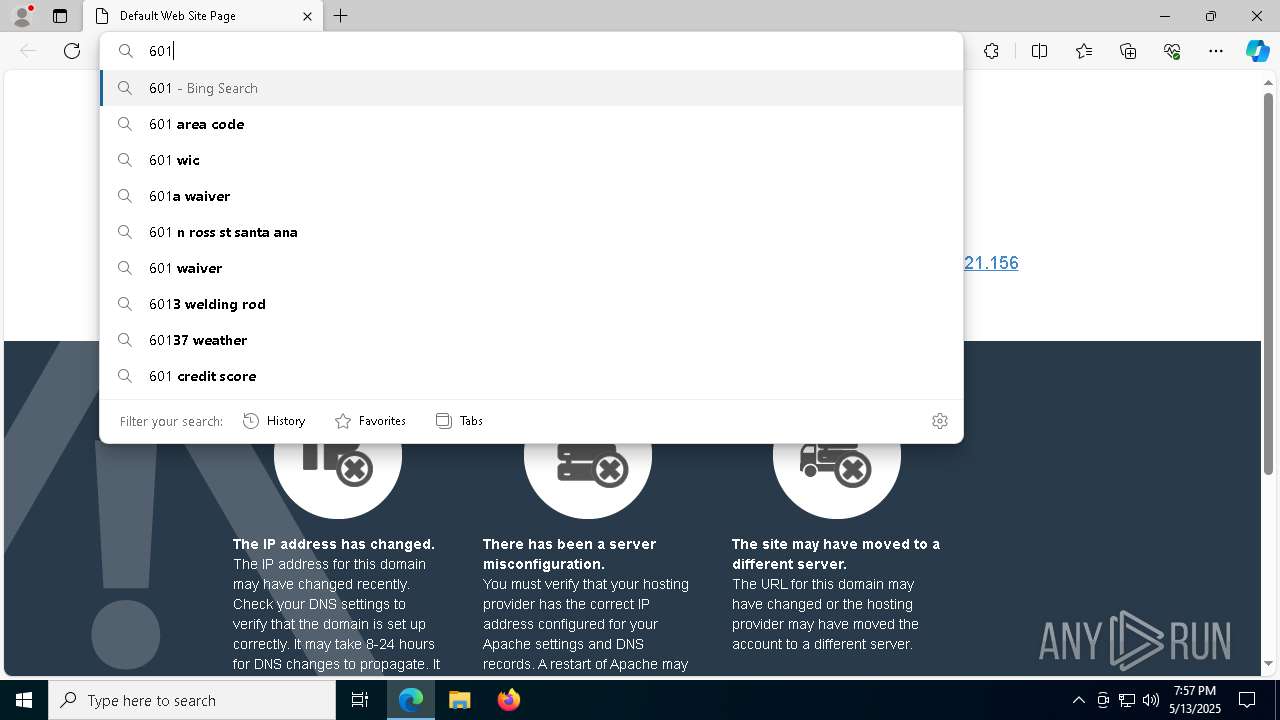Click page scrollbar up arrow
The height and width of the screenshot is (720, 1280).
(1268, 85)
